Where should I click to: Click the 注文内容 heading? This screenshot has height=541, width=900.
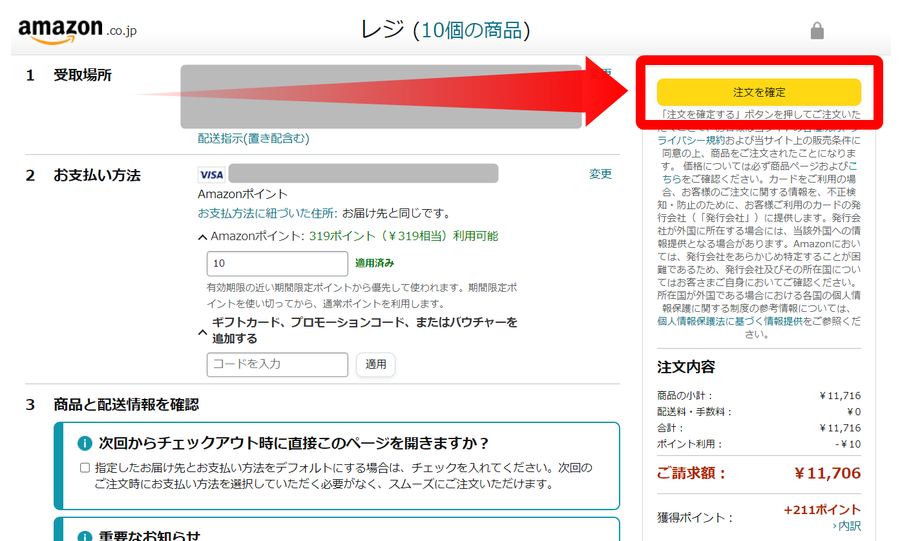(686, 367)
